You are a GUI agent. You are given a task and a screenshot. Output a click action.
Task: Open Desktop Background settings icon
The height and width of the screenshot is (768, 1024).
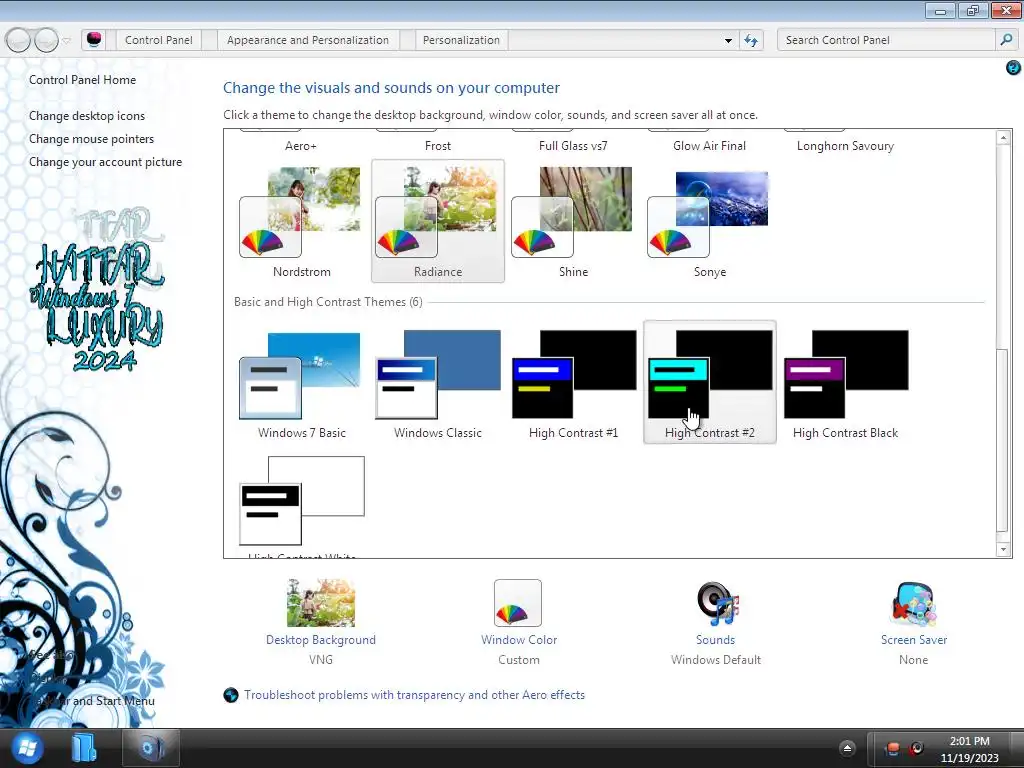tap(321, 603)
